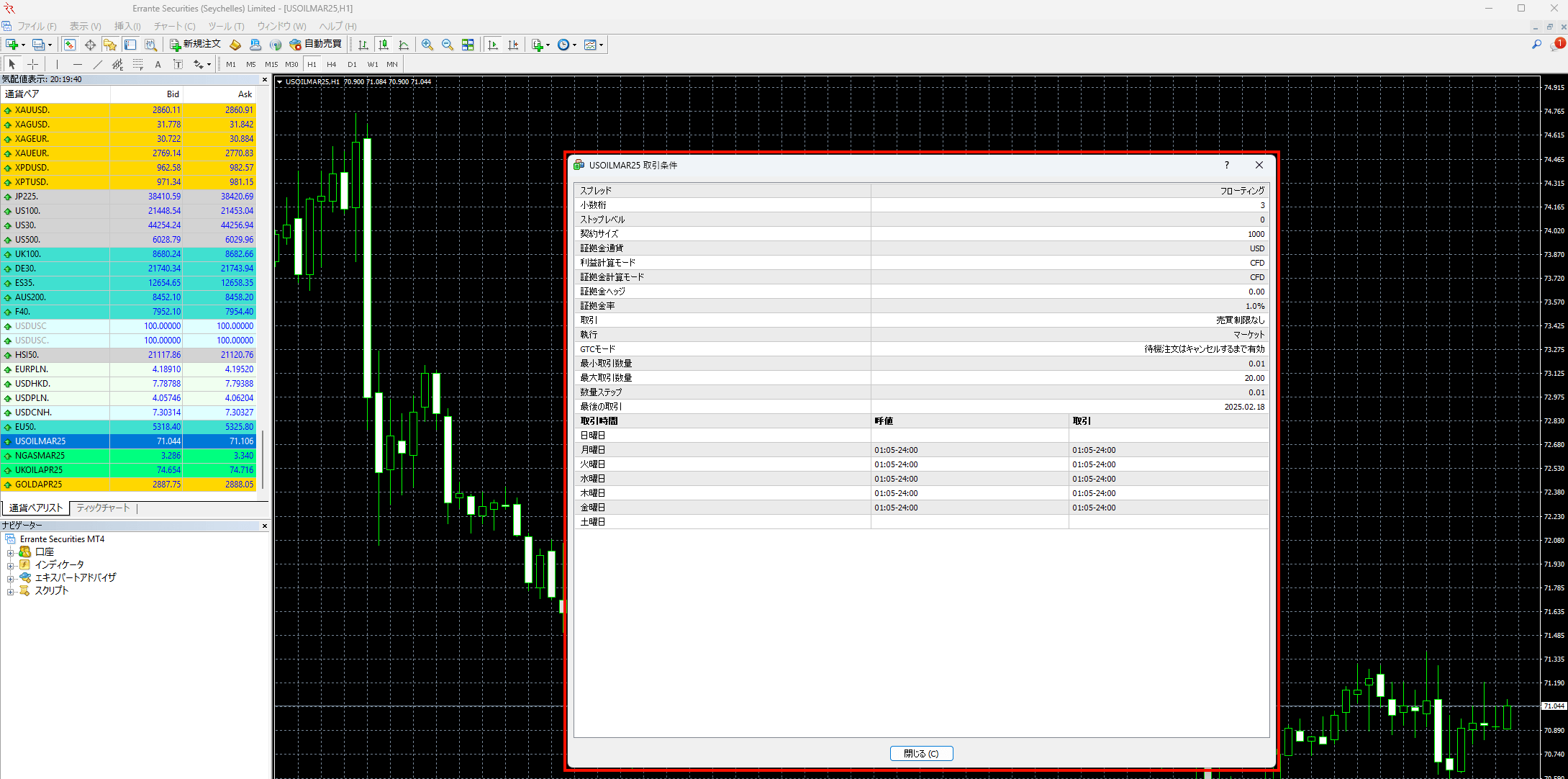Switch to the ティックチャート tab

click(x=103, y=508)
